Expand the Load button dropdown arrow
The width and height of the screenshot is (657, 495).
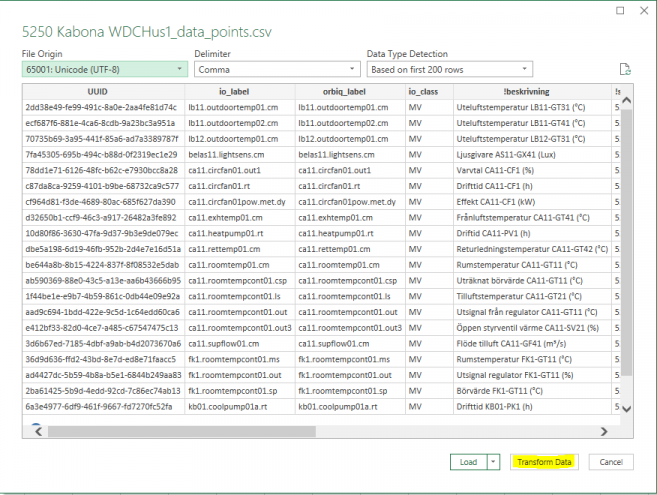(493, 462)
